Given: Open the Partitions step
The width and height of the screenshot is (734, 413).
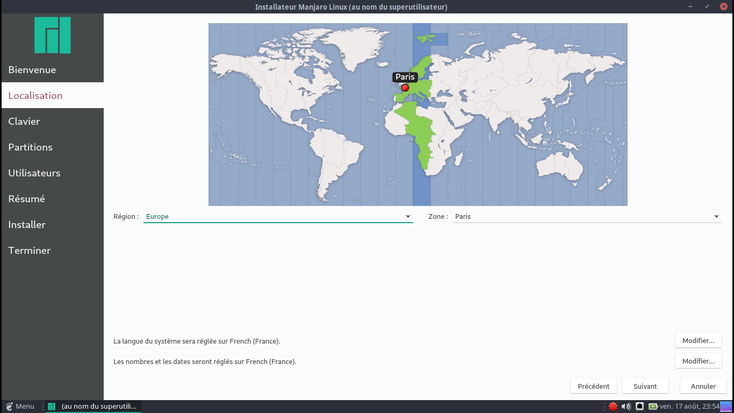Looking at the screenshot, I should tap(52, 147).
